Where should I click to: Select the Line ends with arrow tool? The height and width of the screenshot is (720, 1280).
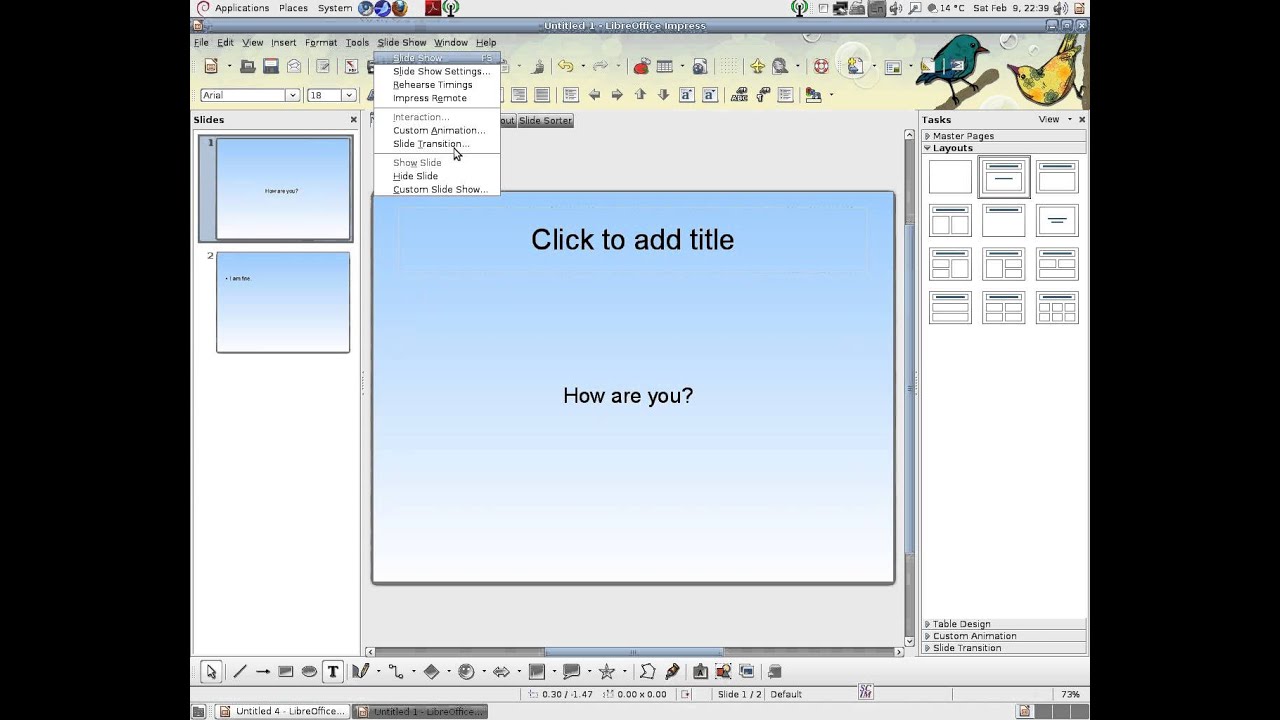[263, 672]
